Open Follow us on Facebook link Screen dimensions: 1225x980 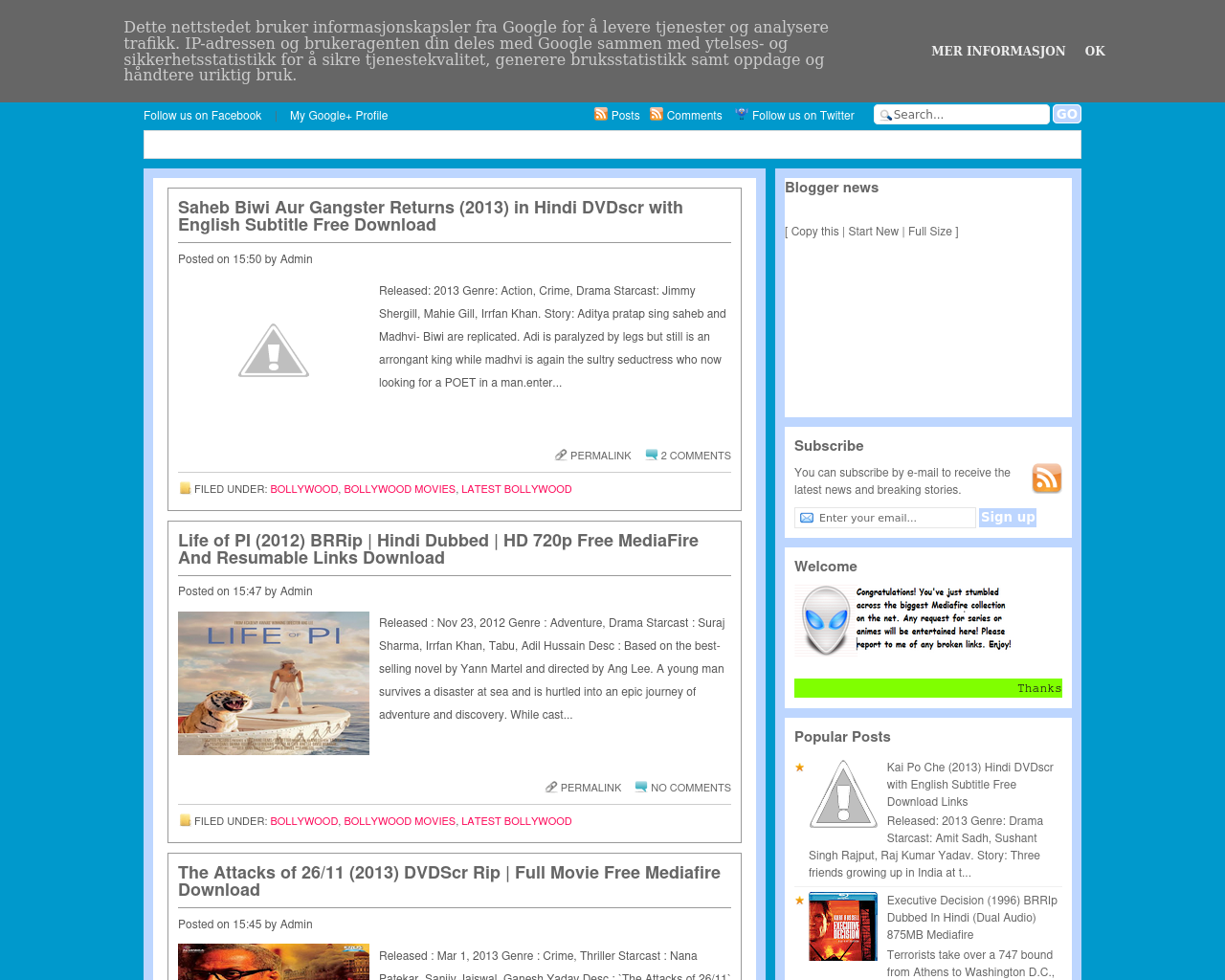tap(202, 116)
